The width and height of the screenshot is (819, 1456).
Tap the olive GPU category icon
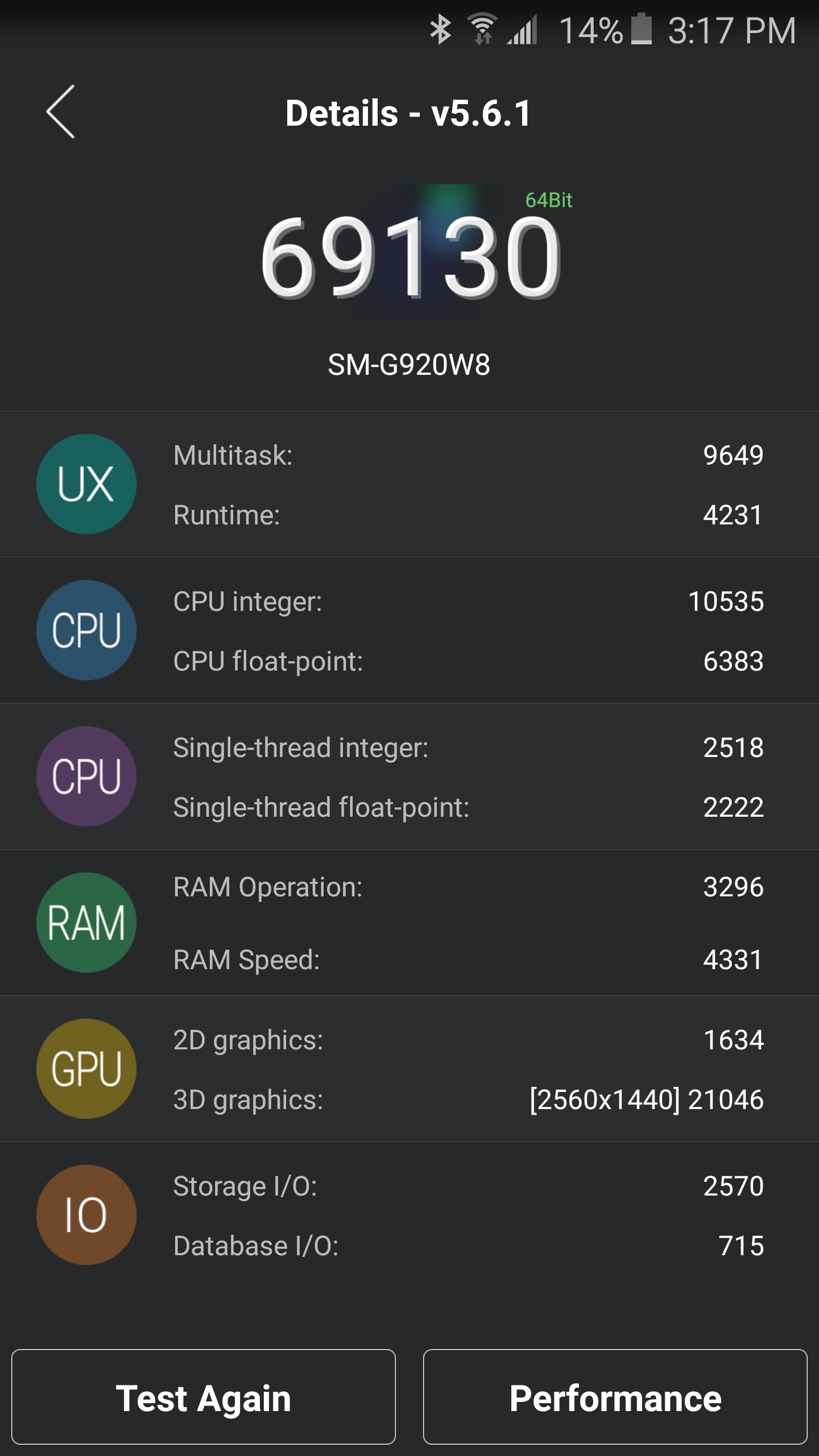86,1069
